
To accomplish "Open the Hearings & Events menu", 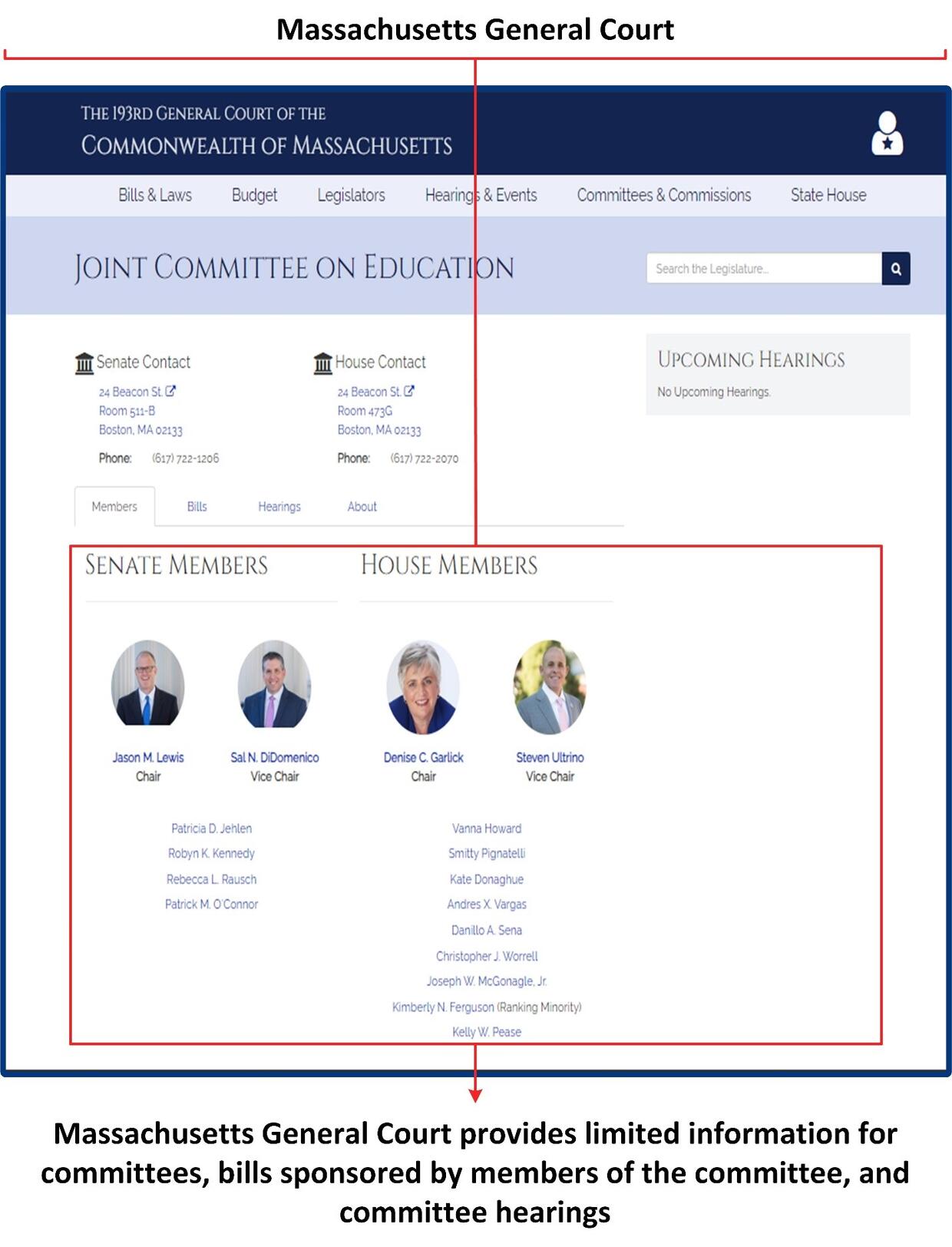I will pyautogui.click(x=481, y=195).
